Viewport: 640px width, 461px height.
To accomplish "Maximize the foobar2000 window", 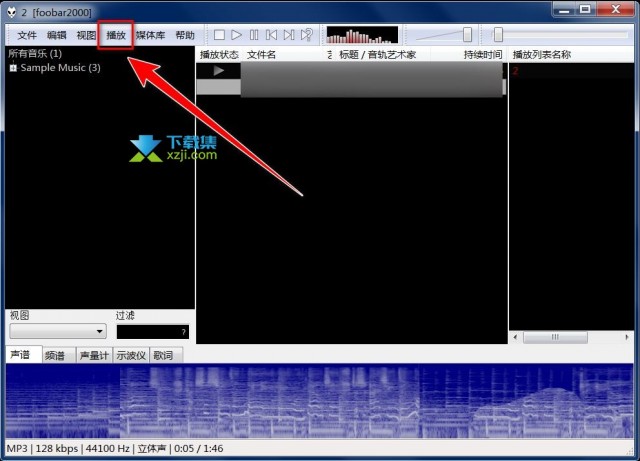I will click(585, 10).
